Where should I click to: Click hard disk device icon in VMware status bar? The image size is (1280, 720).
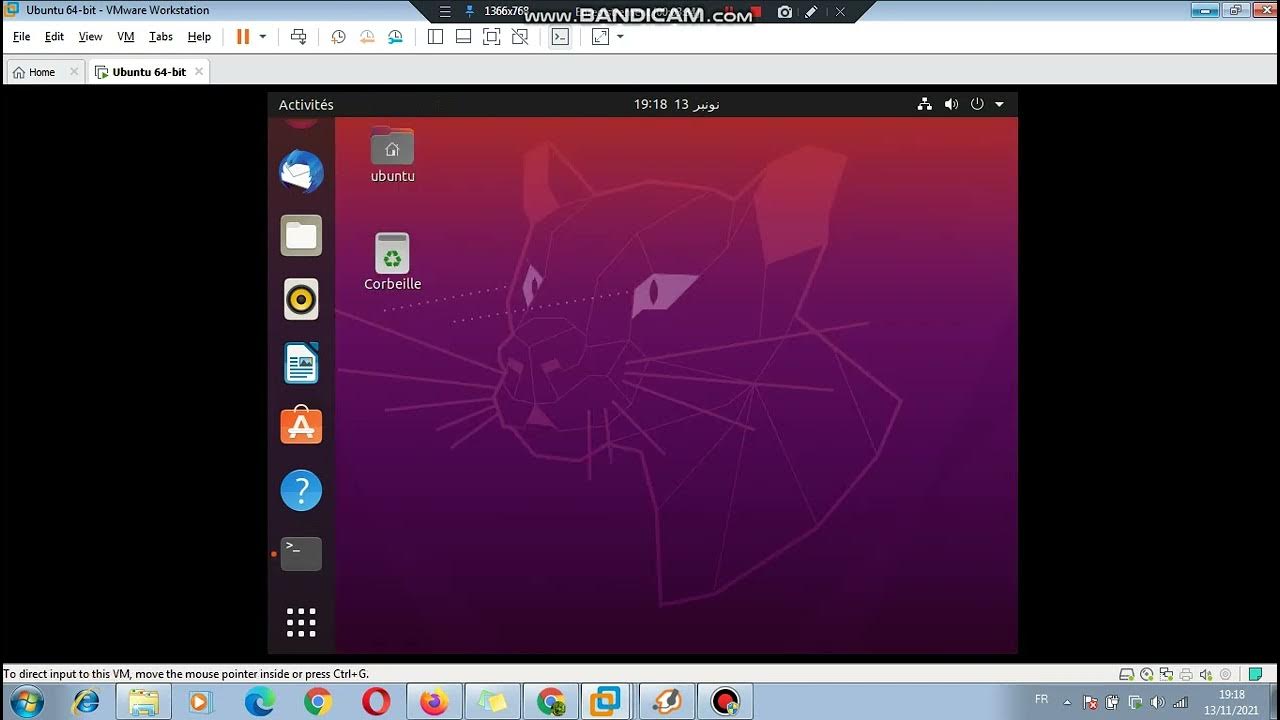(x=1127, y=674)
